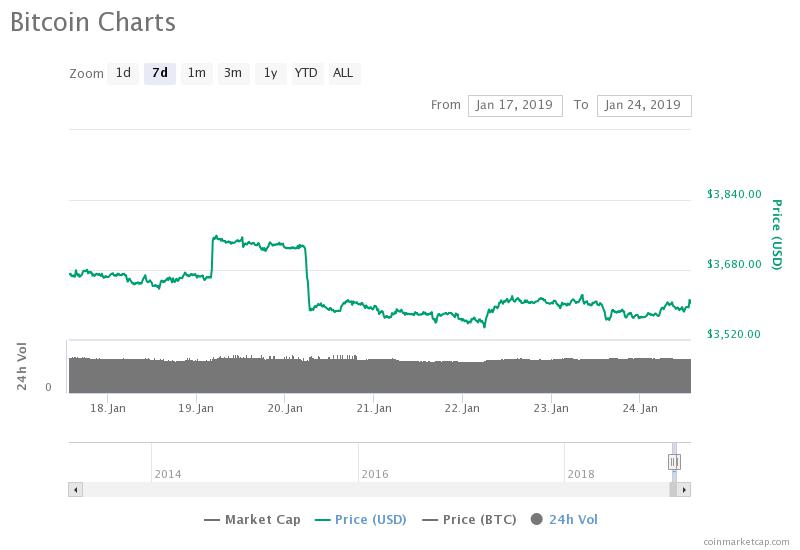Viewport: 800px width, 550px height.
Task: Toggle the Price (BTC) series in the legend
Action: (x=469, y=519)
